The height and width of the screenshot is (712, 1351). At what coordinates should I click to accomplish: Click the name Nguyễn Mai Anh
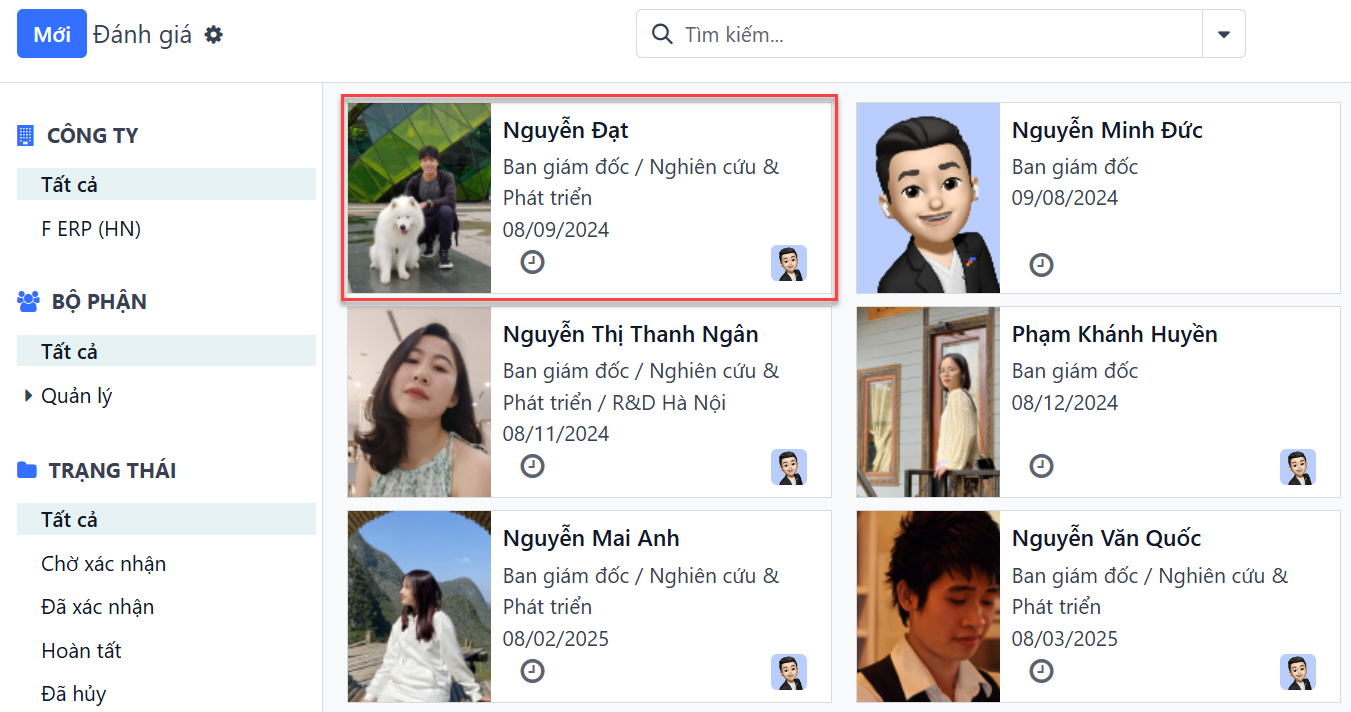pyautogui.click(x=591, y=539)
